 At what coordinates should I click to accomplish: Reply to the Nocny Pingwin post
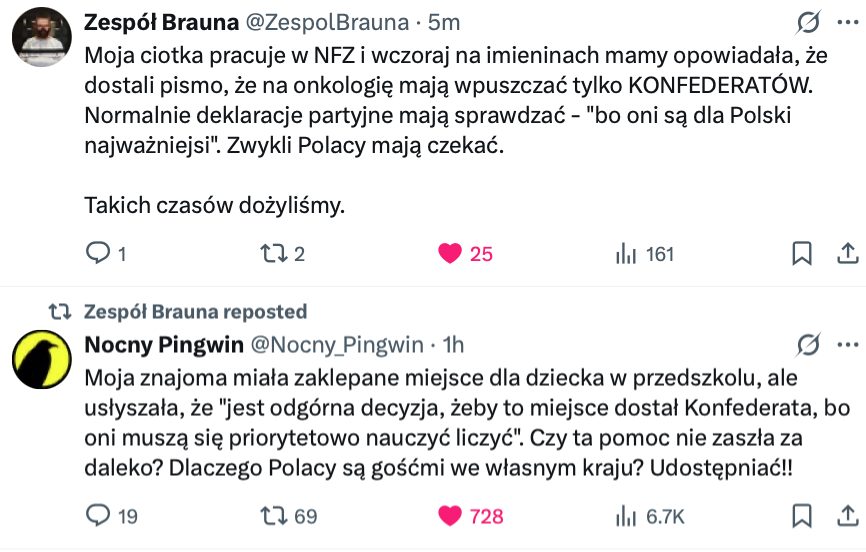tap(98, 516)
